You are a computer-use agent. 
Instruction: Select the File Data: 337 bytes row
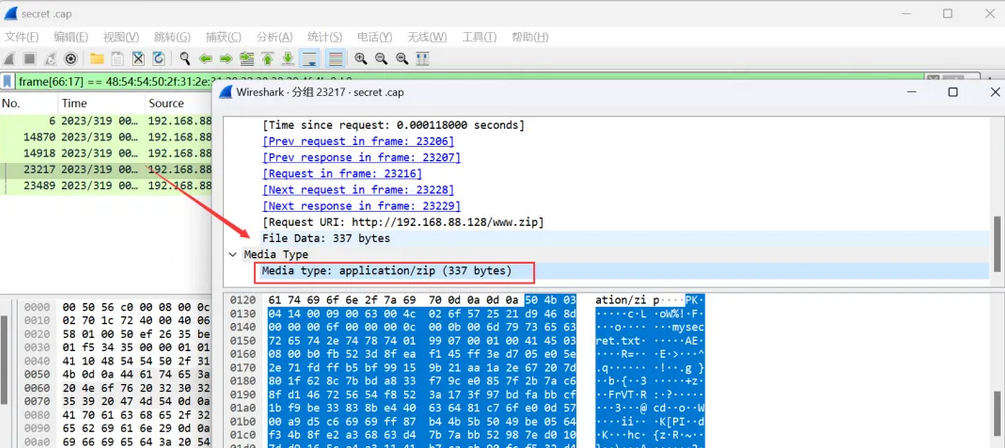click(x=606, y=238)
